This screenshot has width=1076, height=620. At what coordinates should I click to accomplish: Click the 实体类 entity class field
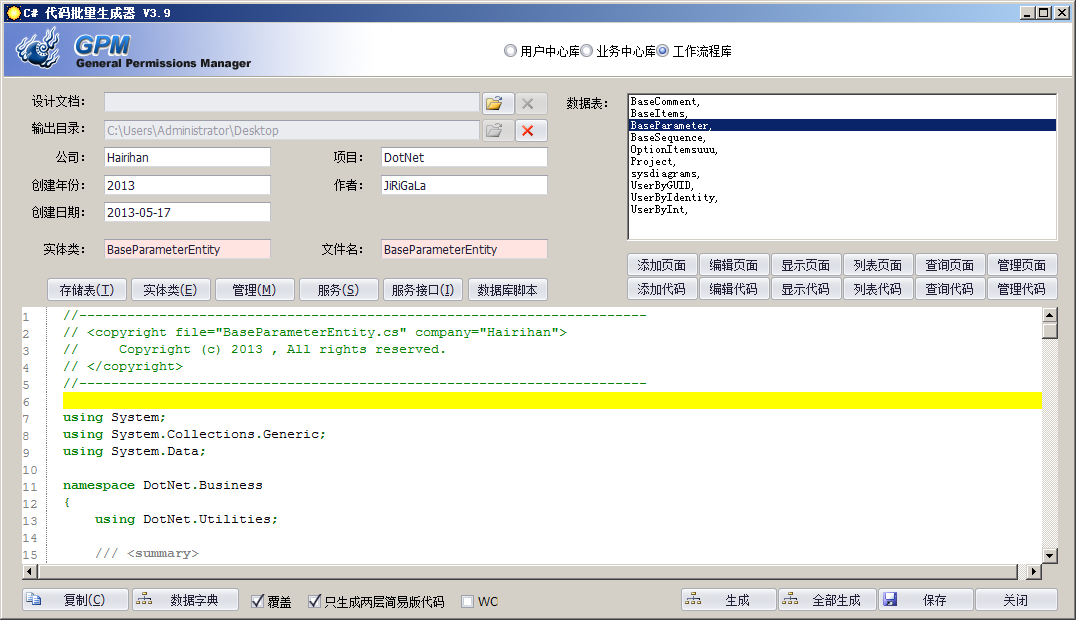(x=187, y=249)
